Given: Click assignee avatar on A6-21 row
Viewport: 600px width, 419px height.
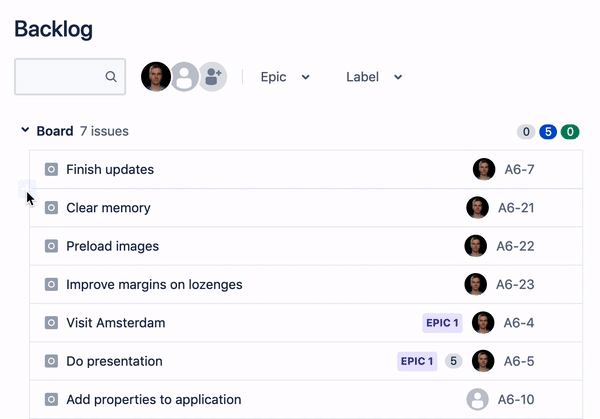Looking at the screenshot, I should point(477,207).
